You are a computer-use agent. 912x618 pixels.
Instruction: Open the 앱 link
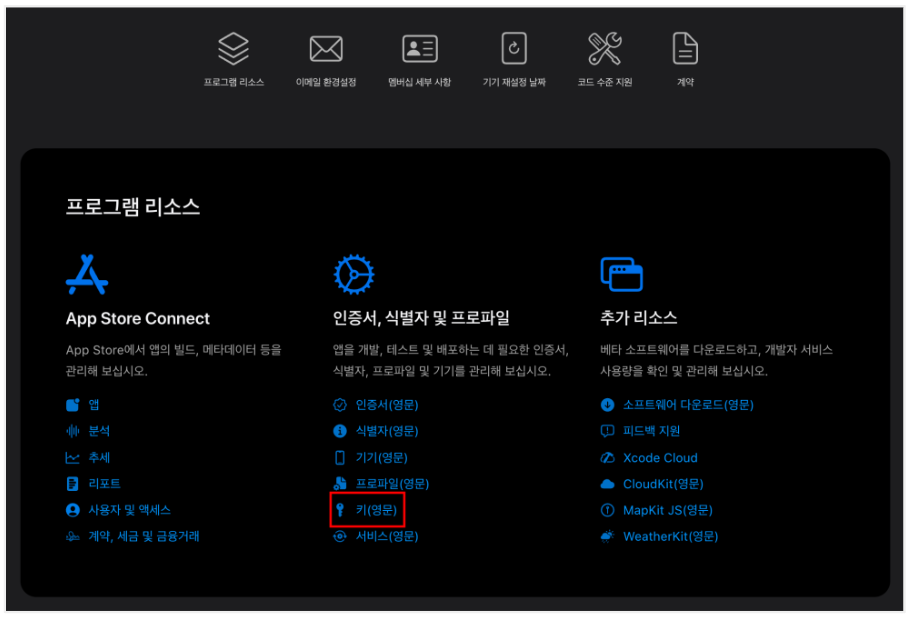[x=93, y=405]
